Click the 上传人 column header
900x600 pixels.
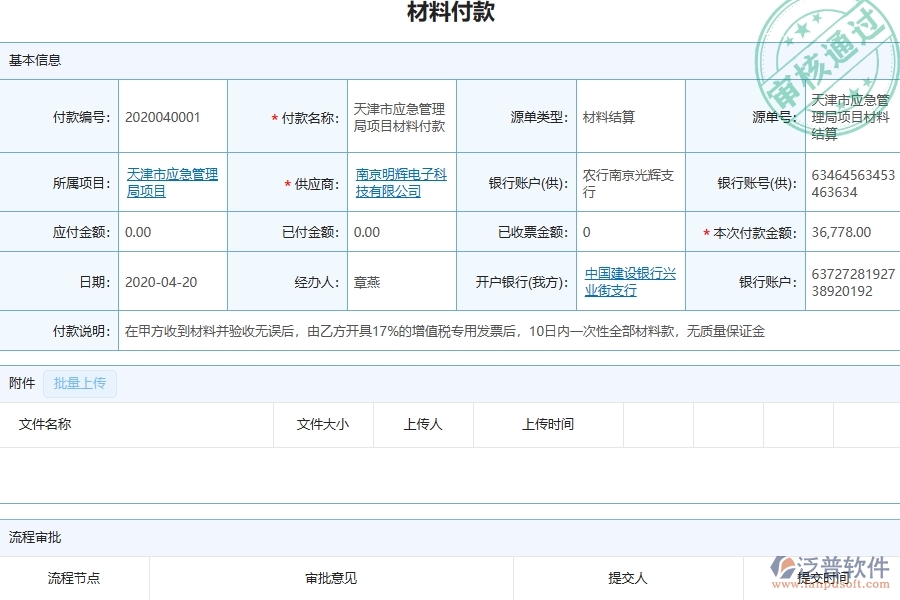tap(423, 424)
